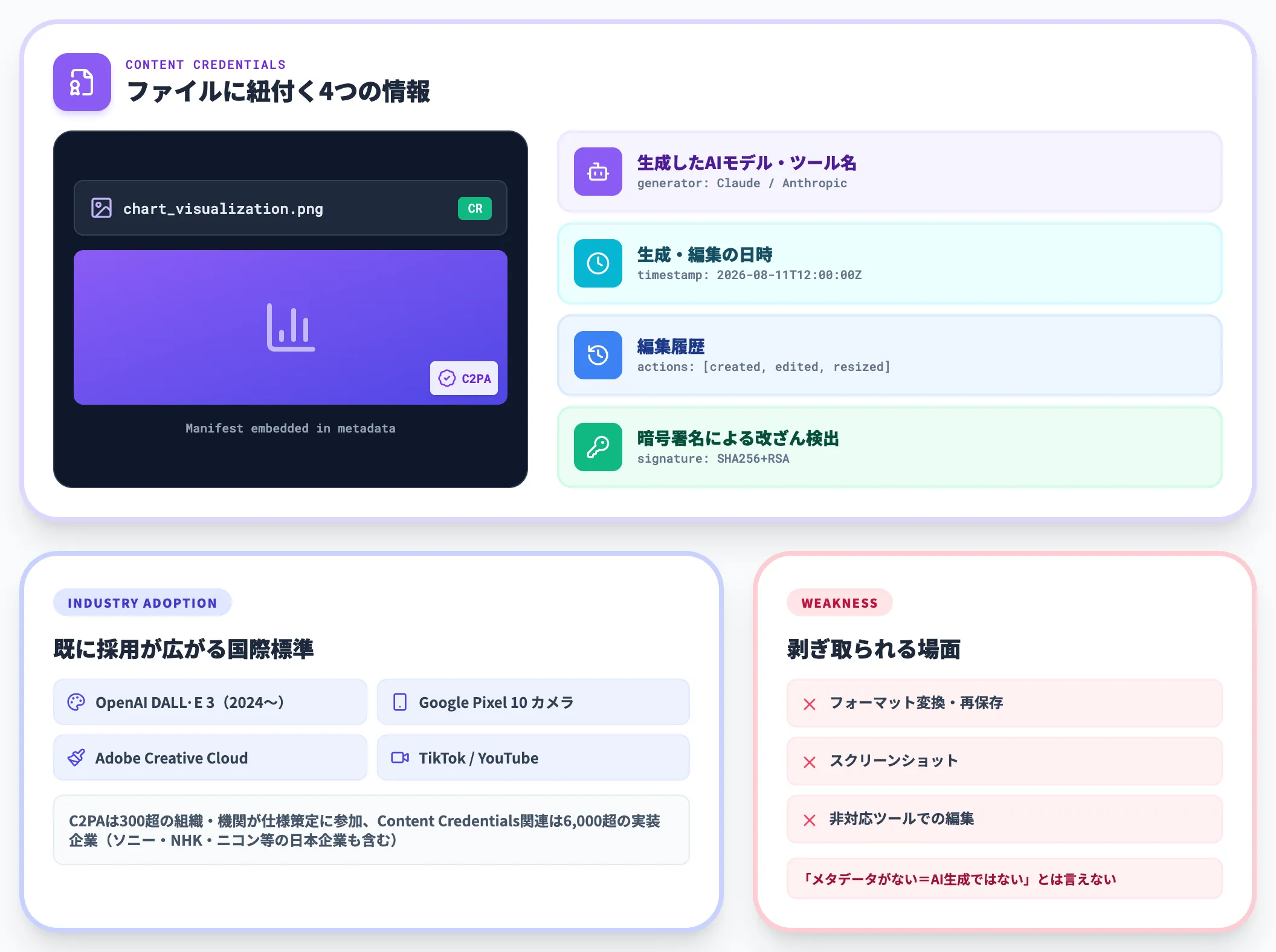Click 'signature: SHA256+RSA' text
Image resolution: width=1276 pixels, height=952 pixels.
click(713, 458)
